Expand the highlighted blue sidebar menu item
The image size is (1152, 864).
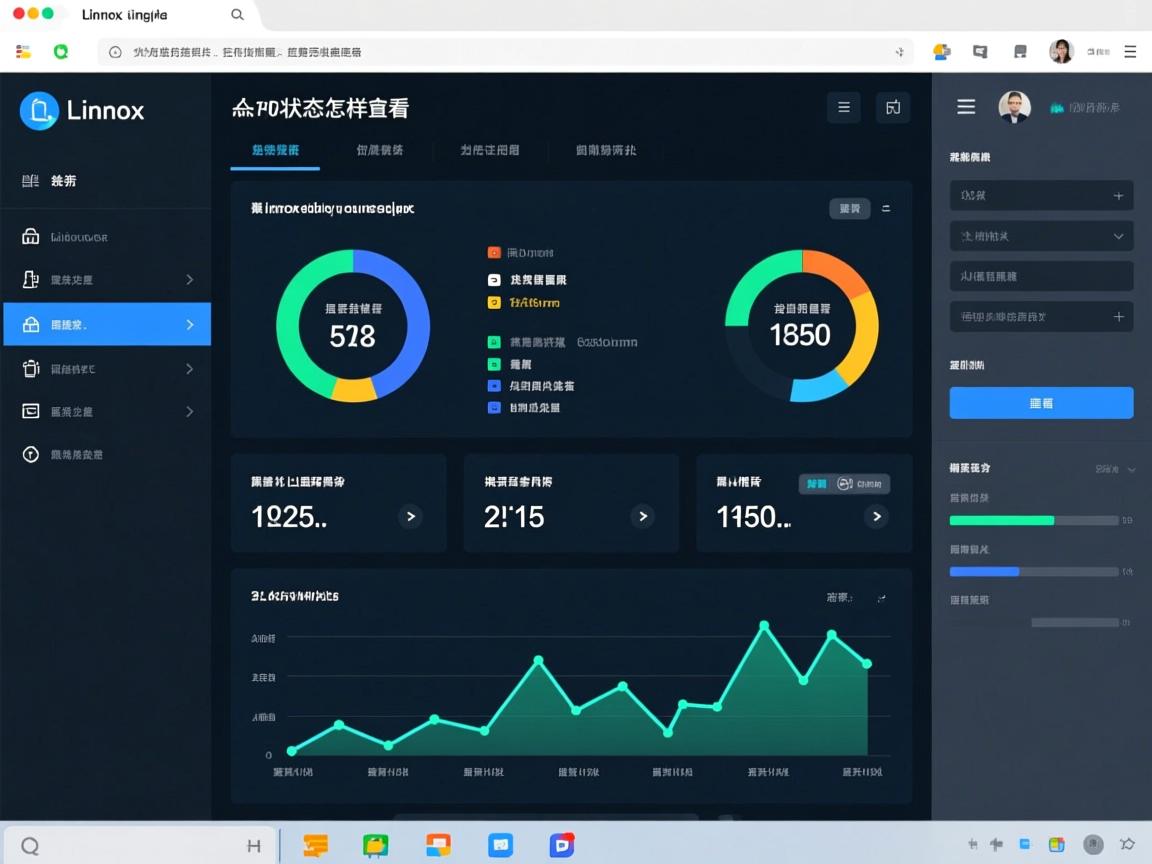click(x=105, y=324)
